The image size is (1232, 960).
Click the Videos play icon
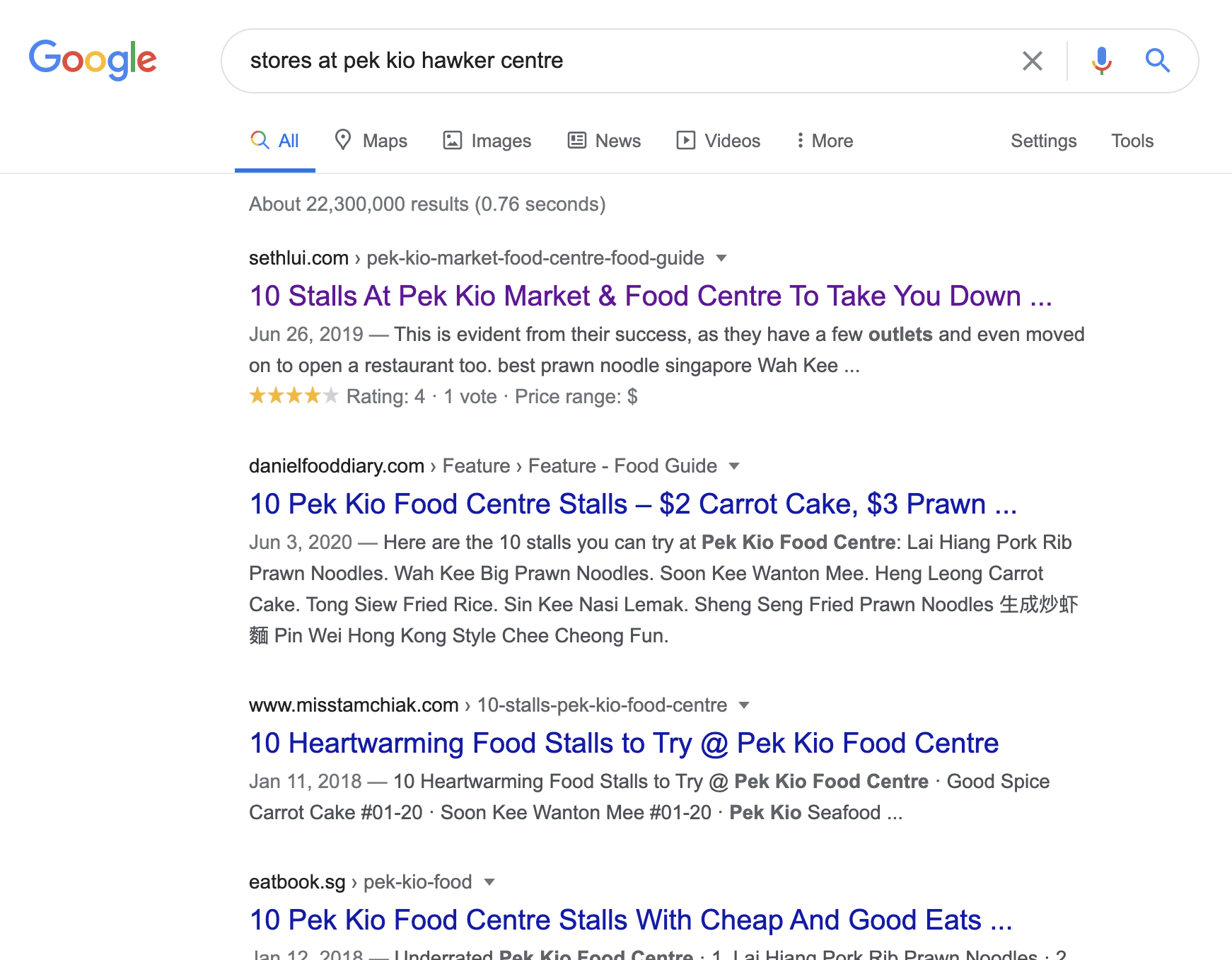[685, 140]
